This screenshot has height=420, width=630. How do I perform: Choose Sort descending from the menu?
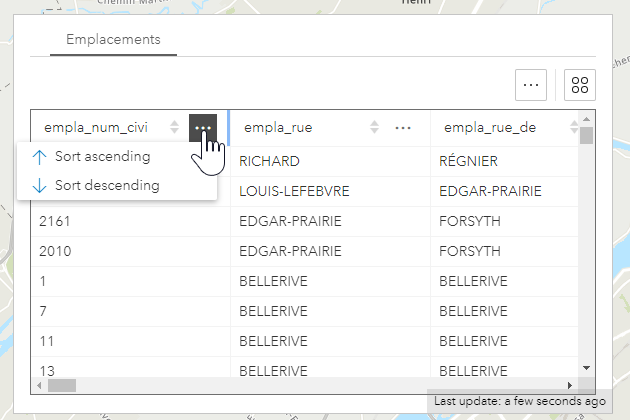[107, 185]
